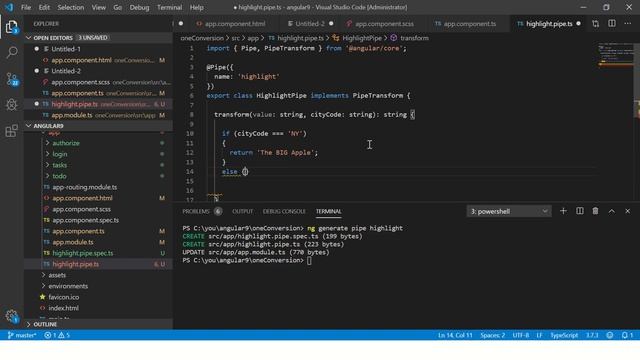Collapse the Open Editors section
The width and height of the screenshot is (640, 360).
(x=98, y=38)
